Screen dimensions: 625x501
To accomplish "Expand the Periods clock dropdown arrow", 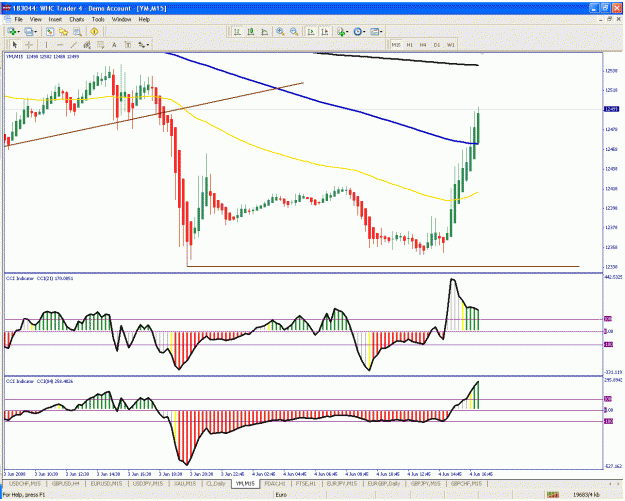I will coord(364,32).
